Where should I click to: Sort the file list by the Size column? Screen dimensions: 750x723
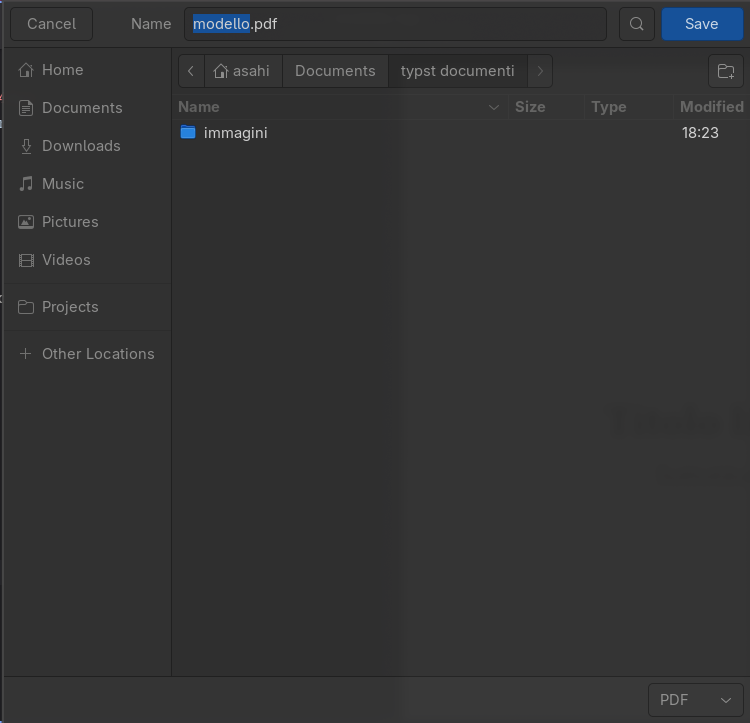tap(546, 107)
